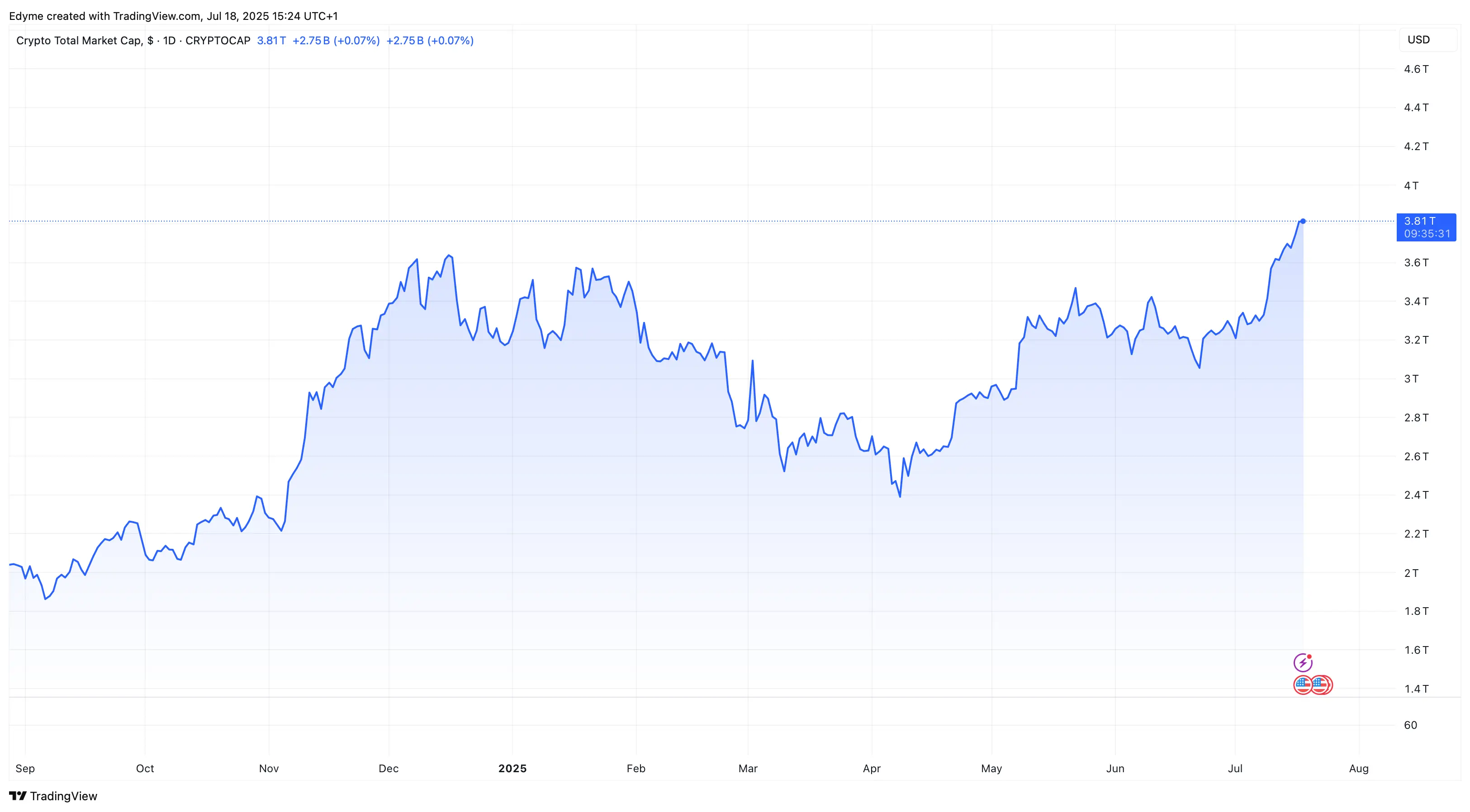Click the blue 3.81 T price label on the axis
The image size is (1470, 812).
point(1420,221)
